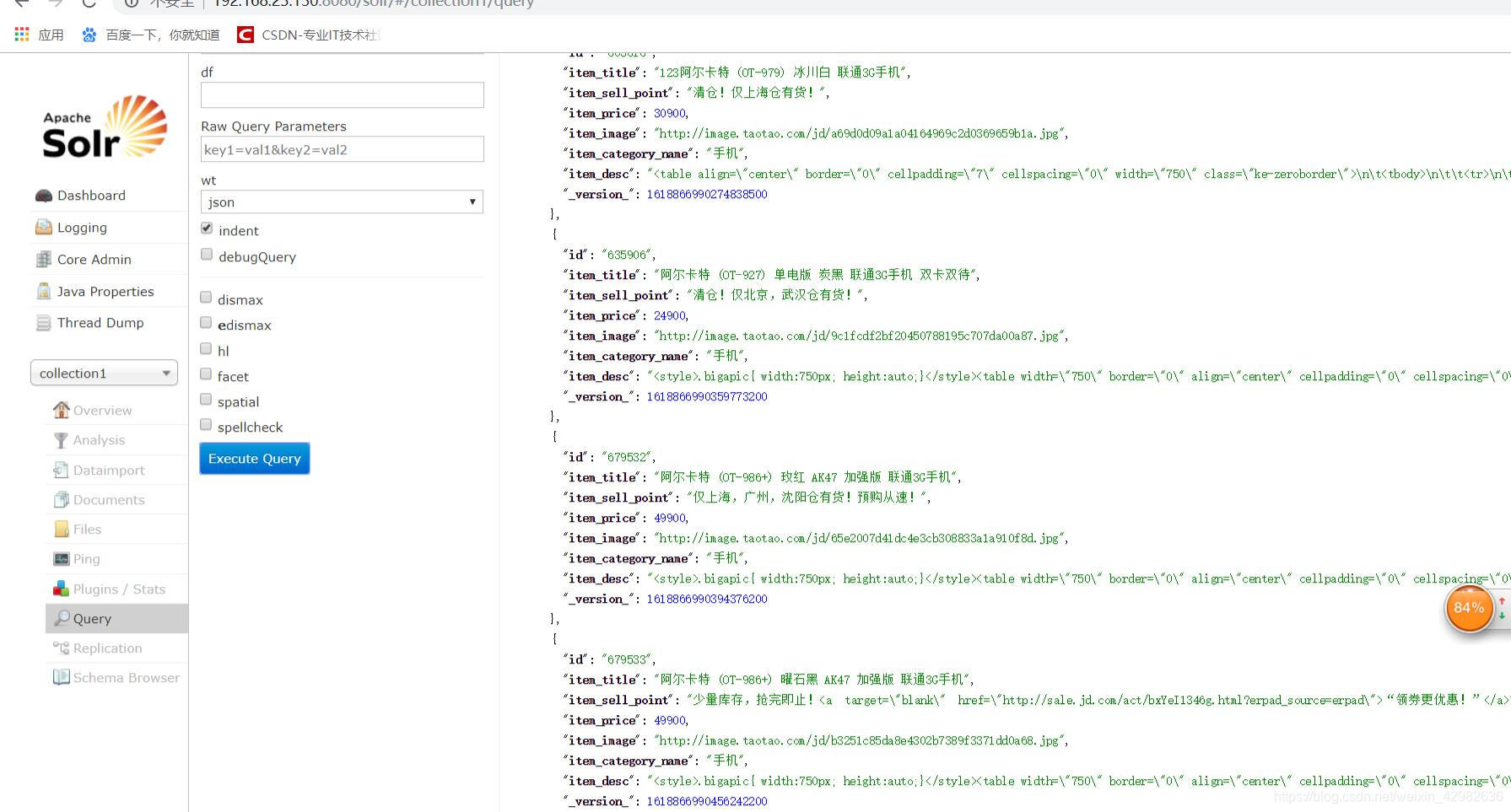Click the browser back arrow
The width and height of the screenshot is (1511, 812).
pyautogui.click(x=22, y=3)
